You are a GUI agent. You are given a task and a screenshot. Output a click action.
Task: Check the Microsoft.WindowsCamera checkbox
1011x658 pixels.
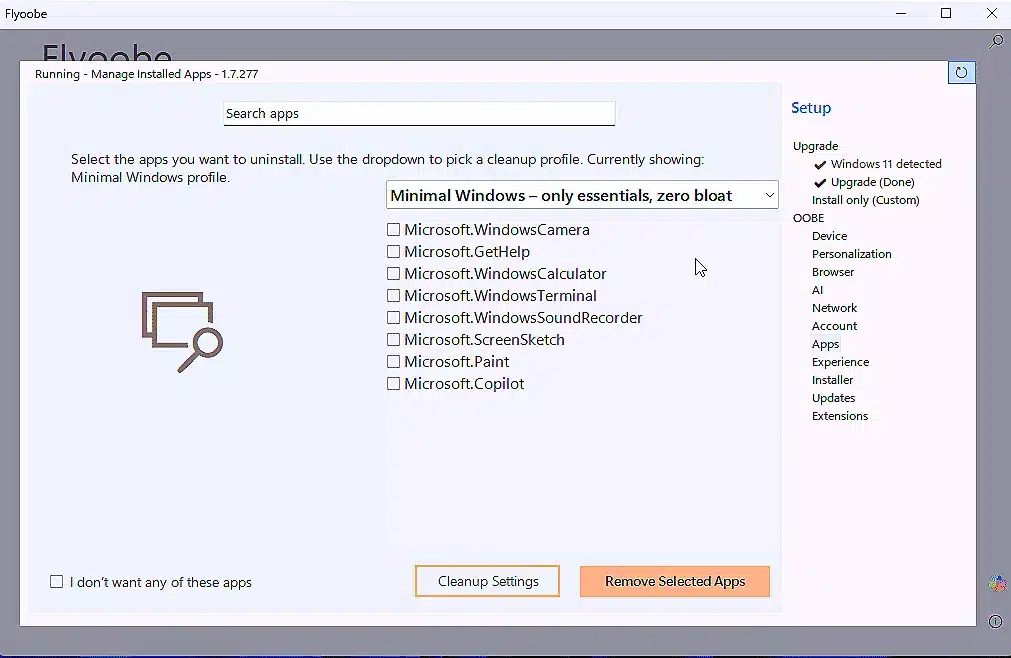click(x=393, y=229)
